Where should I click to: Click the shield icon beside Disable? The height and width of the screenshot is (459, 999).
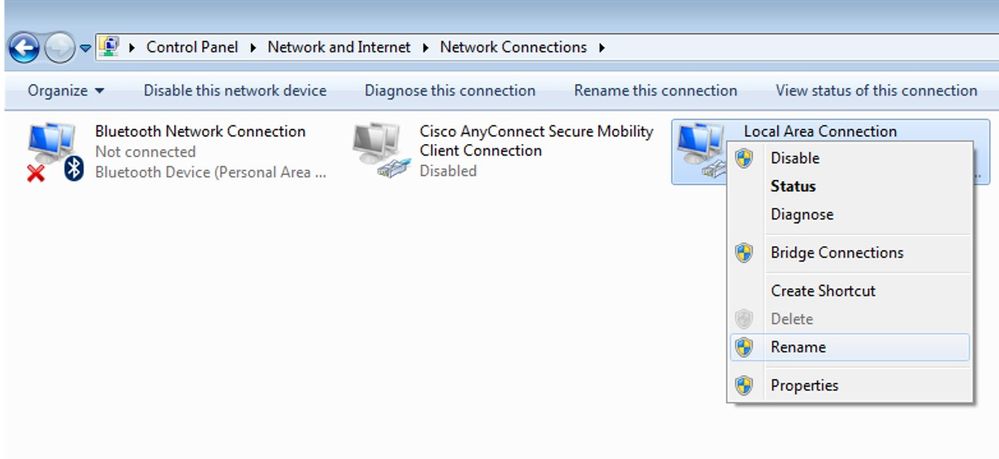point(743,158)
